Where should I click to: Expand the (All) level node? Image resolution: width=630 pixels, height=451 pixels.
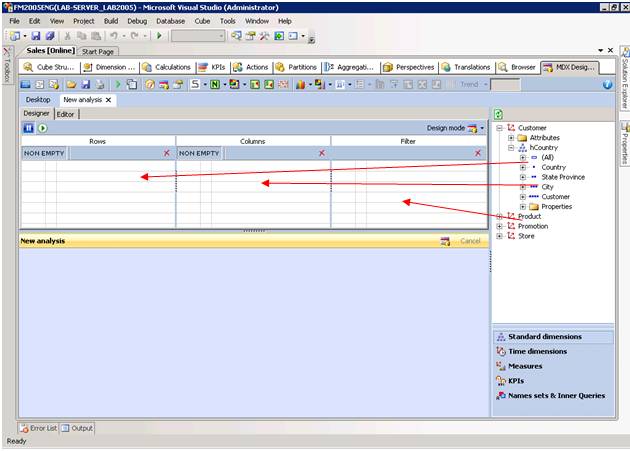(x=523, y=158)
